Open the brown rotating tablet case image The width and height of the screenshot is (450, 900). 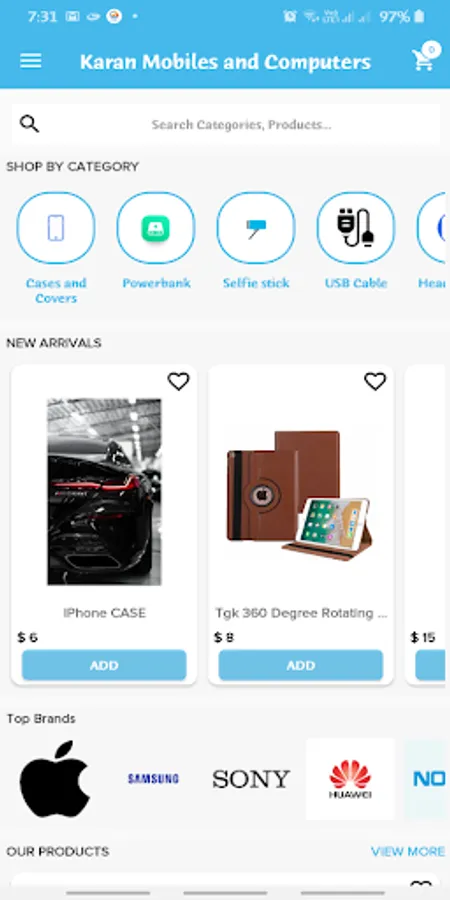[298, 495]
